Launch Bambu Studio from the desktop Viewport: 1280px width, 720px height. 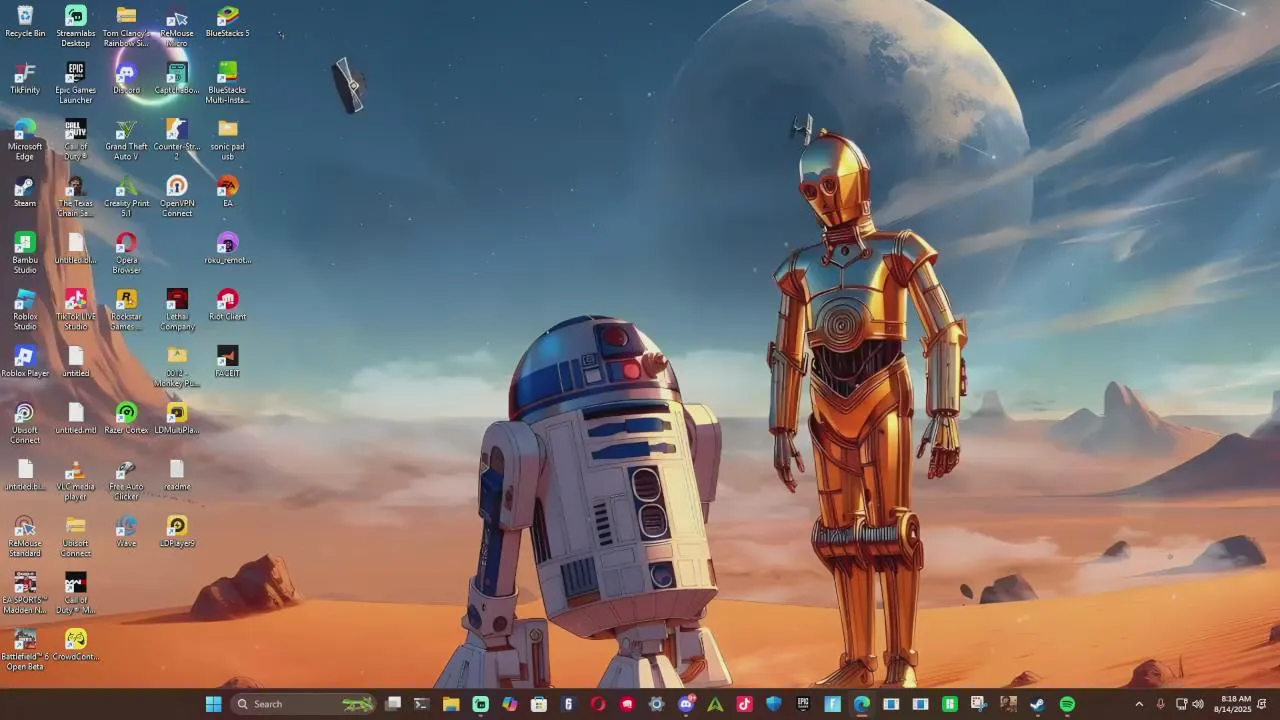(x=25, y=253)
